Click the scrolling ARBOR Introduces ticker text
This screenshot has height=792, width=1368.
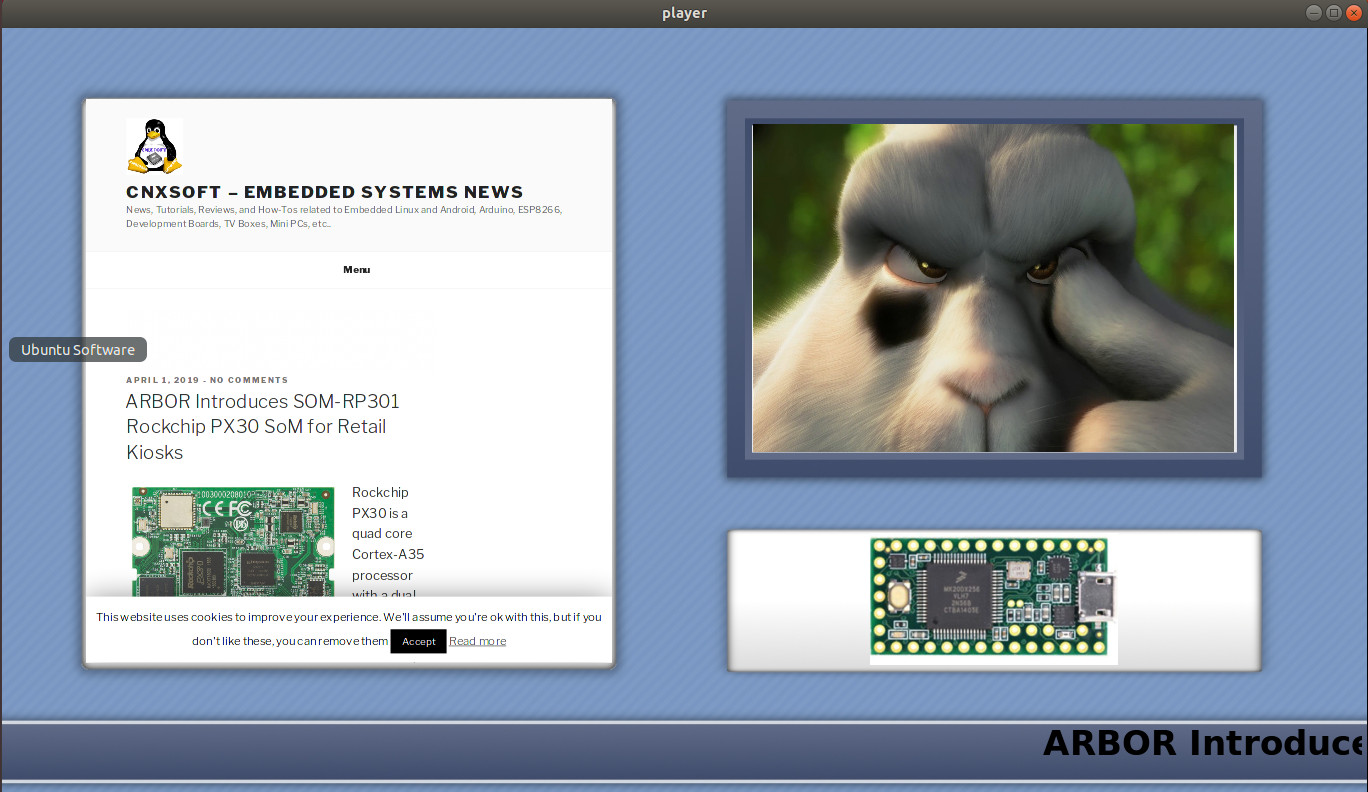pos(1204,743)
